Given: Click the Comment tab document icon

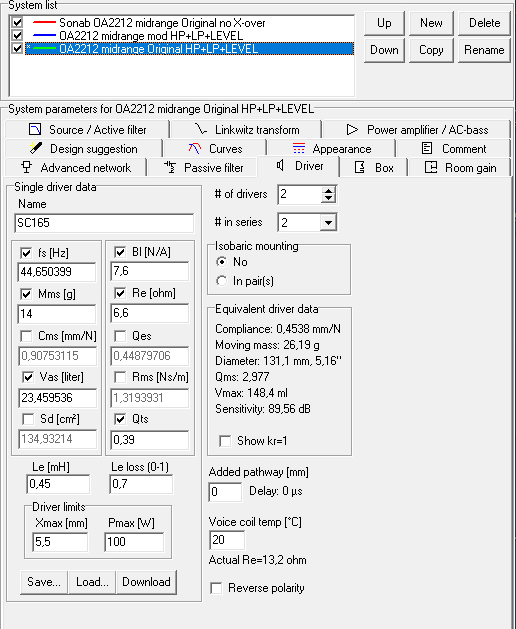Looking at the screenshot, I should click(427, 148).
